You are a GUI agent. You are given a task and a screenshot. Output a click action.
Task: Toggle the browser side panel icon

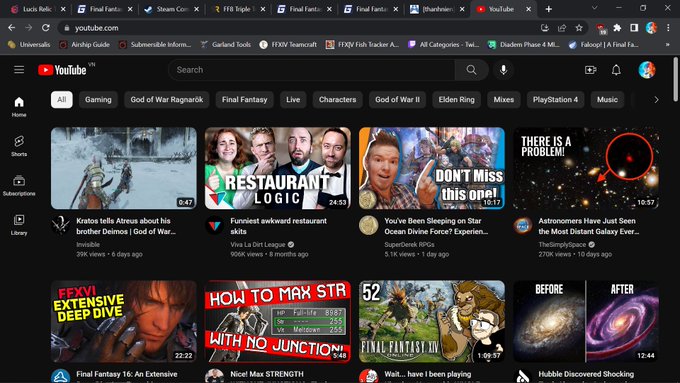pos(634,28)
